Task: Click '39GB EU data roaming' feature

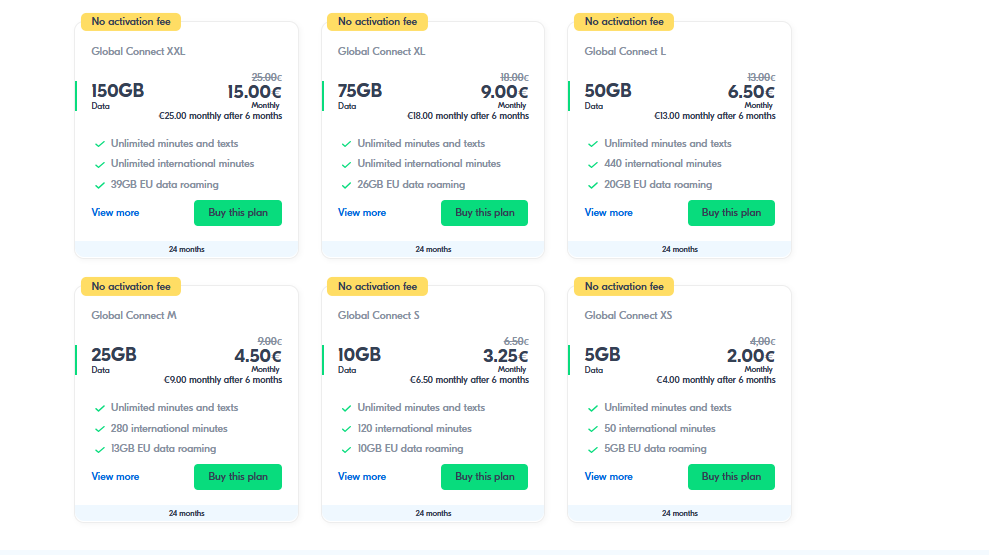Action: tap(165, 185)
